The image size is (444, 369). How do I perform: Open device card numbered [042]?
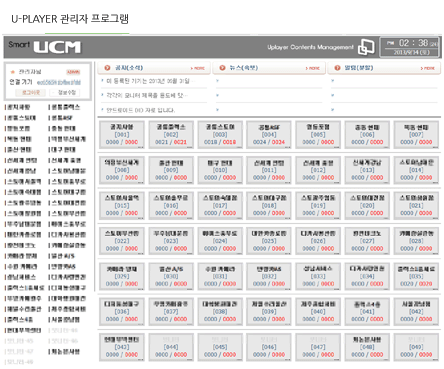(416, 312)
